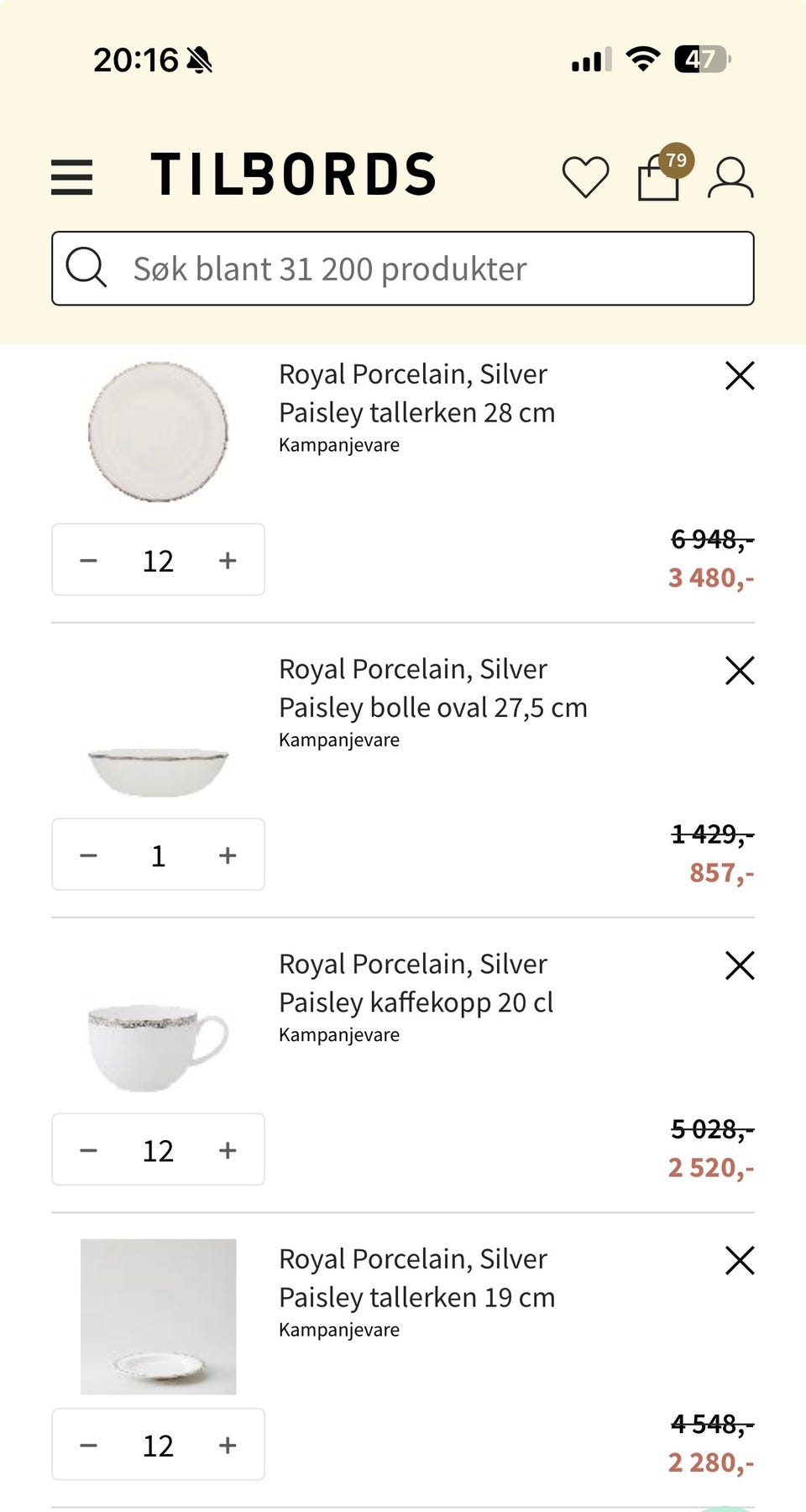This screenshot has width=806, height=1512.
Task: Remove the Paisley kaffekopp 20 cl item
Action: pyautogui.click(x=740, y=965)
